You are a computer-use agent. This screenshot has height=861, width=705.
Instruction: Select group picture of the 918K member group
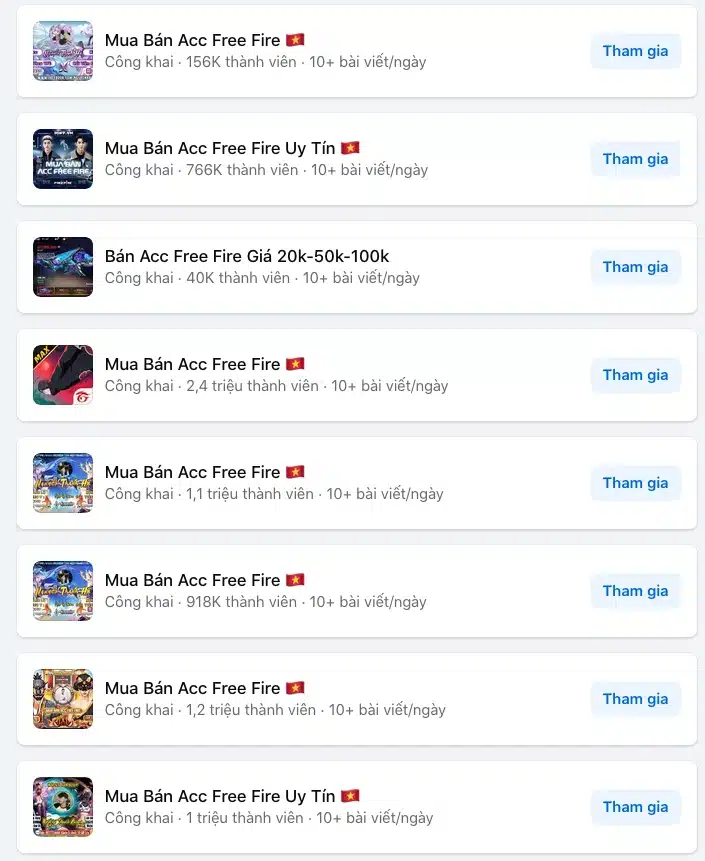[x=63, y=591]
